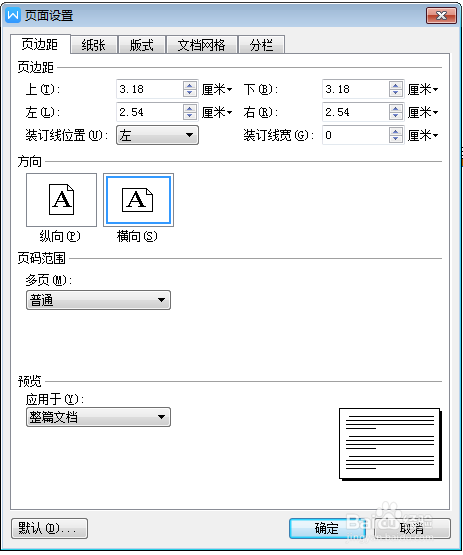Switch to the 分栏 tab
This screenshot has width=463, height=555.
click(262, 45)
